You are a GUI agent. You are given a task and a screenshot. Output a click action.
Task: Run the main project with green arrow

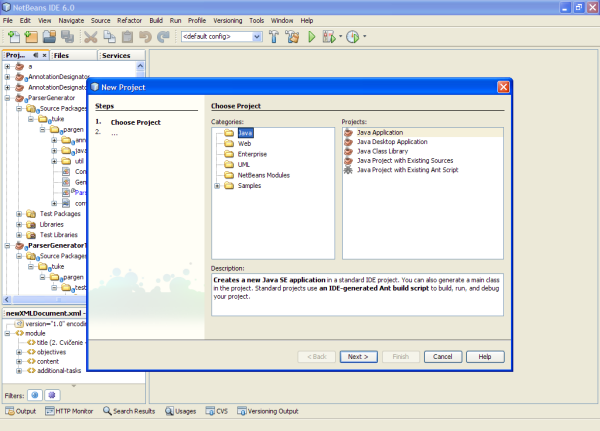[312, 37]
